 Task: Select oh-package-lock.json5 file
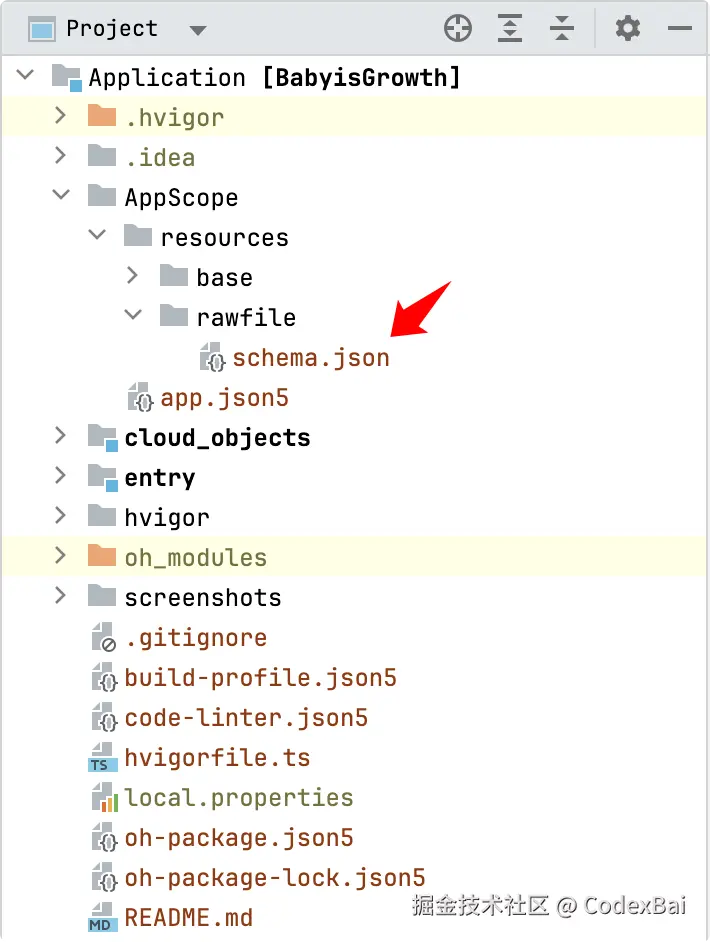pyautogui.click(x=275, y=878)
